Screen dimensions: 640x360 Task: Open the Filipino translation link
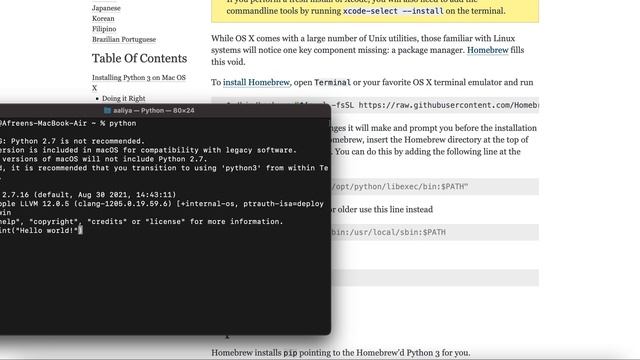tap(104, 29)
